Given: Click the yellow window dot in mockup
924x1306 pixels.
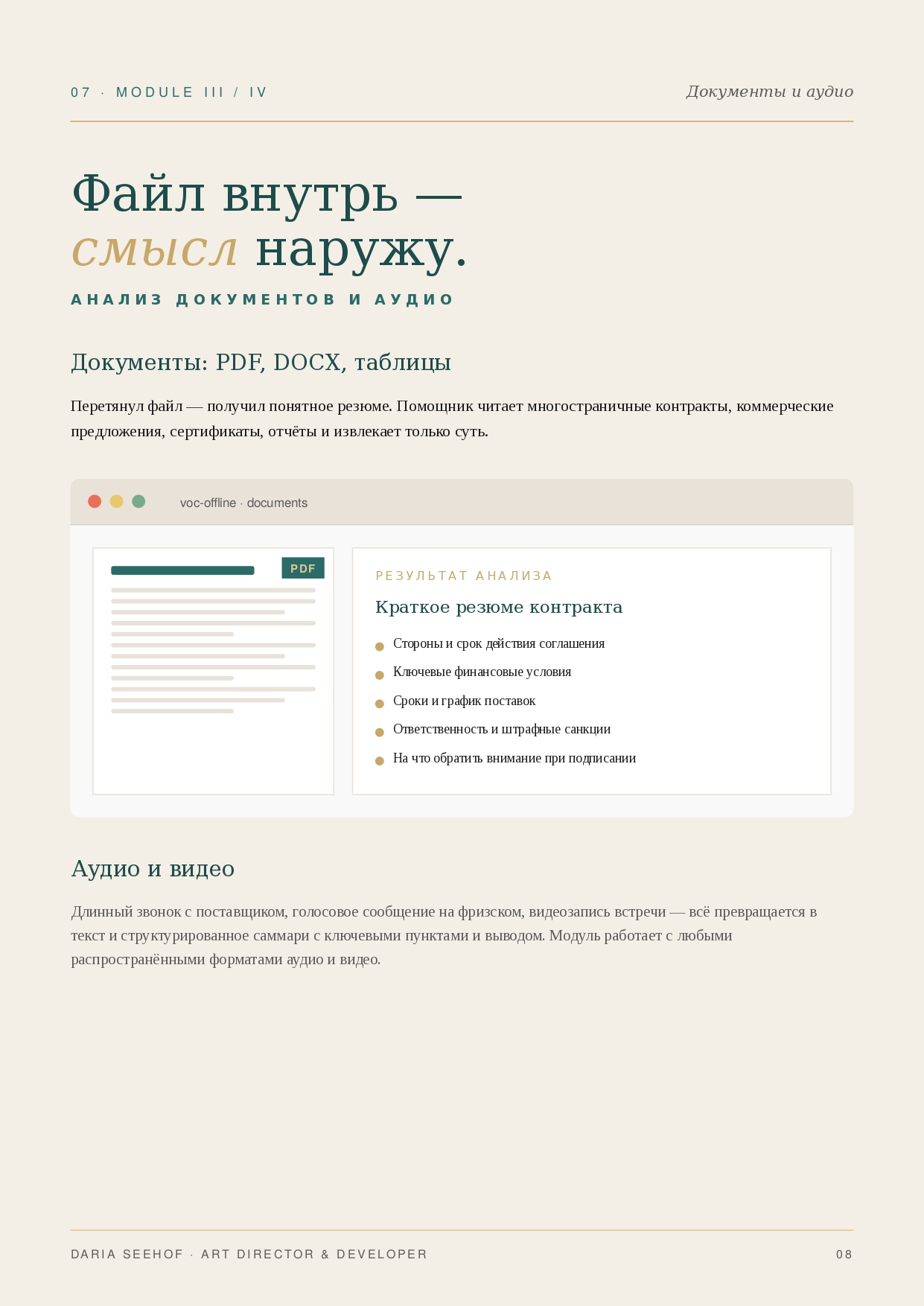Looking at the screenshot, I should coord(116,501).
